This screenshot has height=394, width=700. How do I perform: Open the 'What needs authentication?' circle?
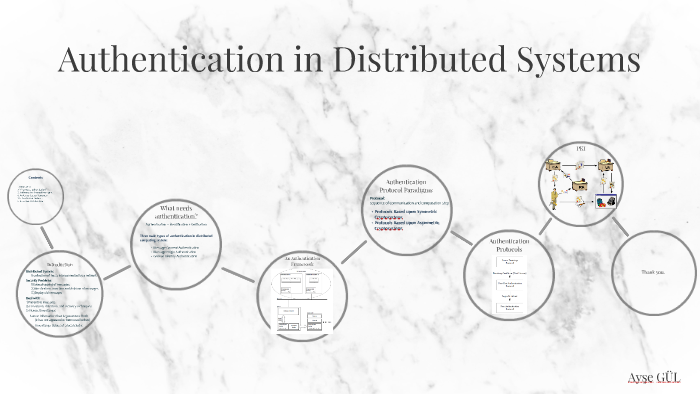tap(176, 244)
